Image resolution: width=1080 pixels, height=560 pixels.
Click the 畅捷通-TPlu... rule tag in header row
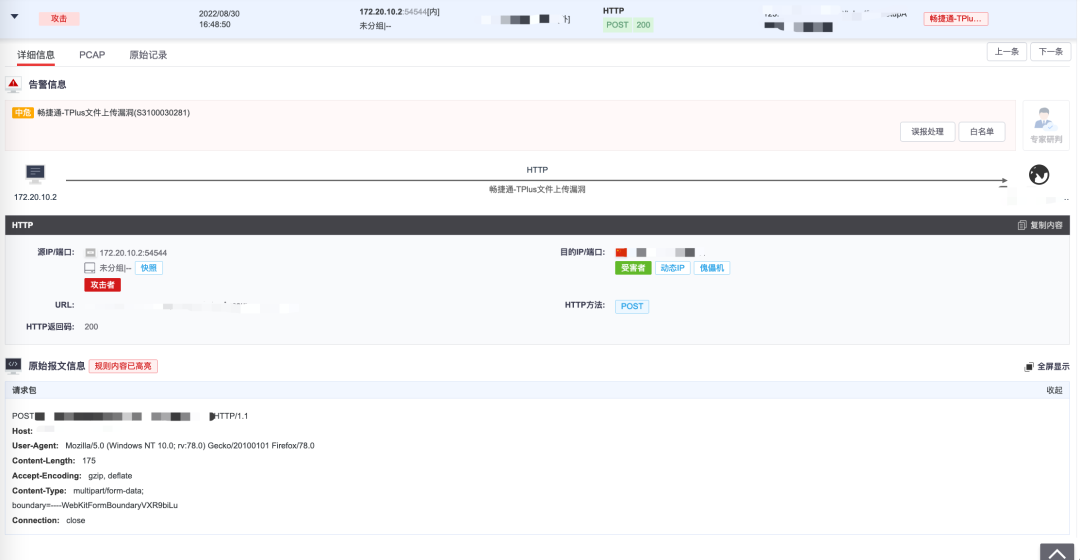click(955, 19)
